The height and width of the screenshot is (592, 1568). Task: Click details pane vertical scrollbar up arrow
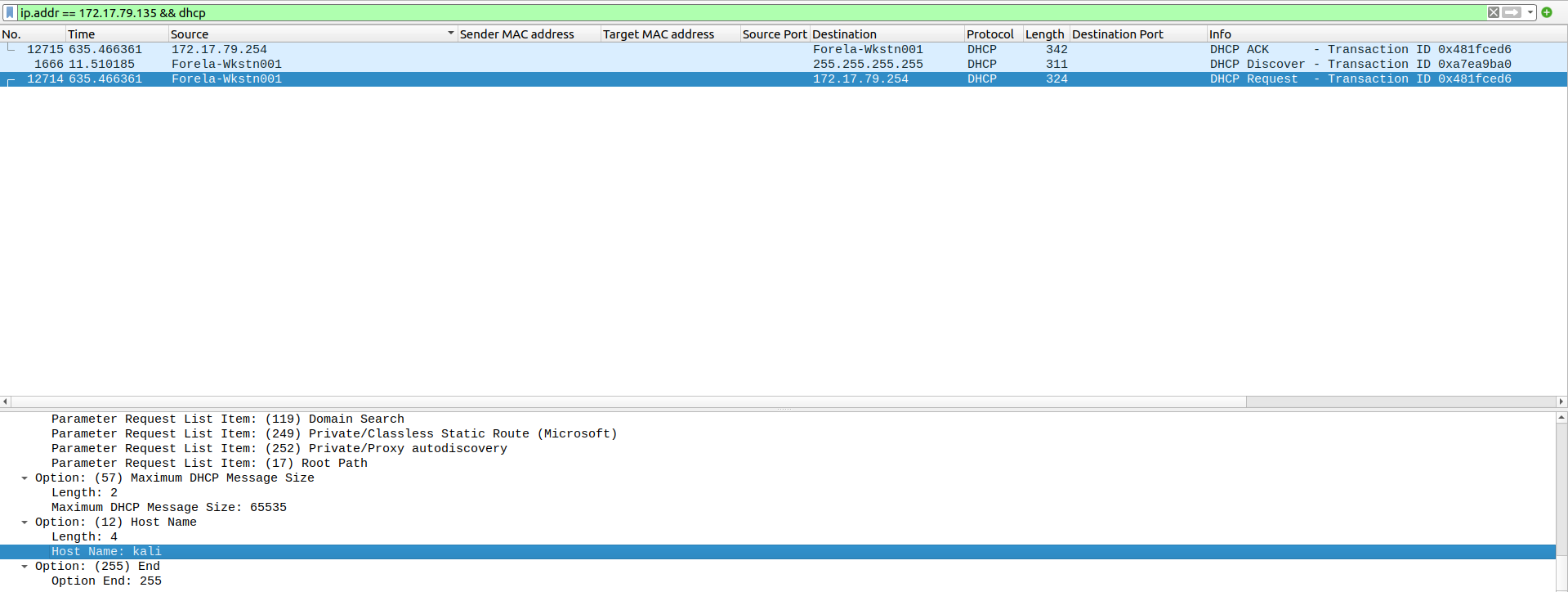[1561, 418]
